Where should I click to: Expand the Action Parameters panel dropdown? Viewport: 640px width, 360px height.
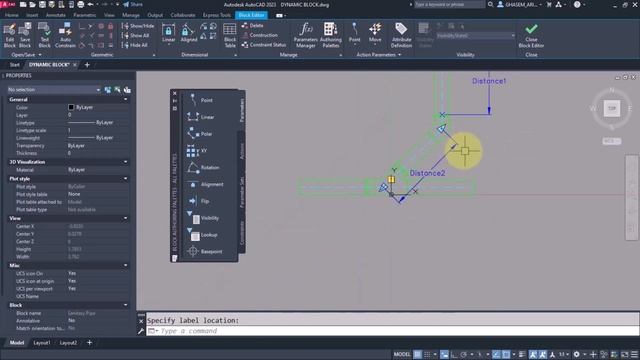pos(378,55)
